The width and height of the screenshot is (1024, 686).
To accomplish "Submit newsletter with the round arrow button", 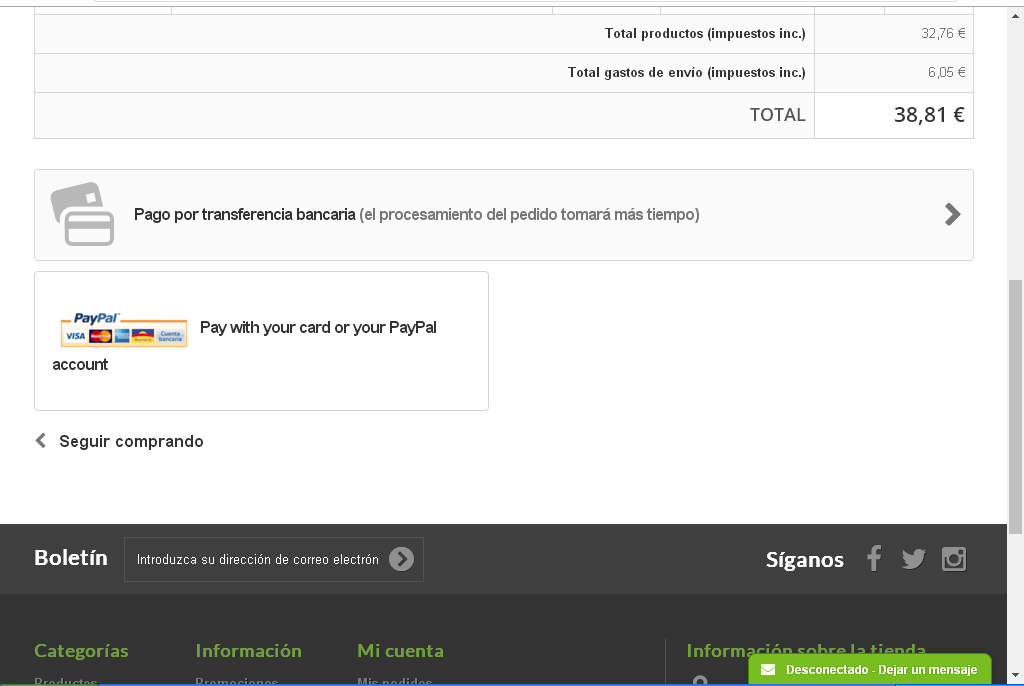I will (401, 559).
